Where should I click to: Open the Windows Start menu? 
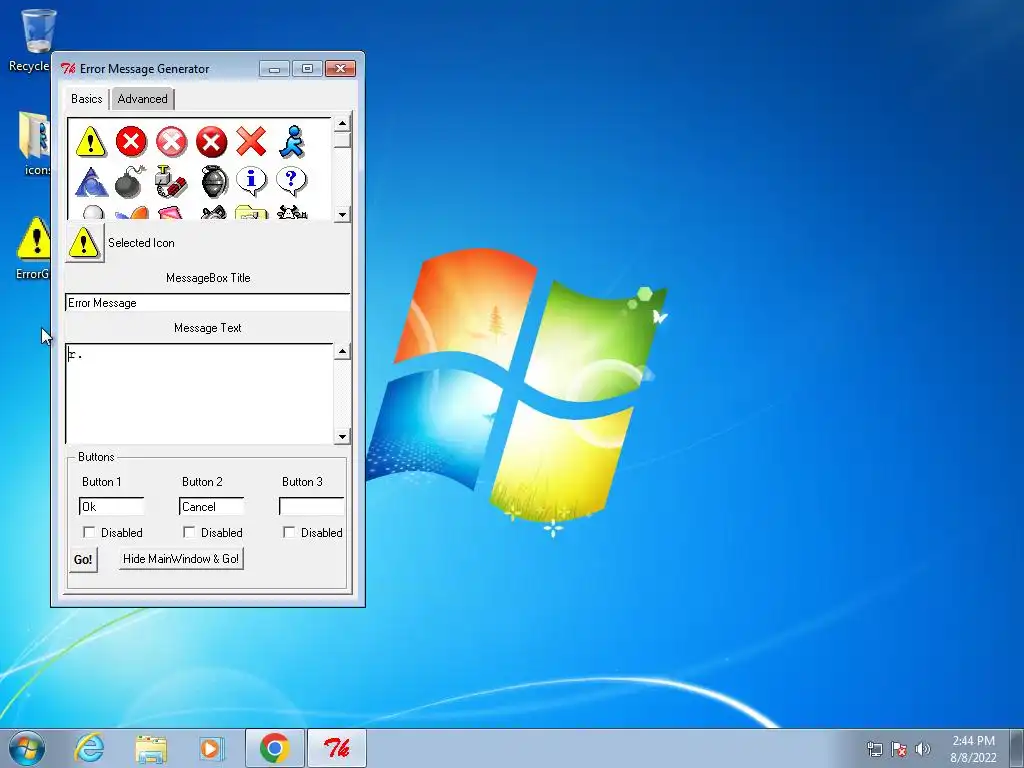27,748
